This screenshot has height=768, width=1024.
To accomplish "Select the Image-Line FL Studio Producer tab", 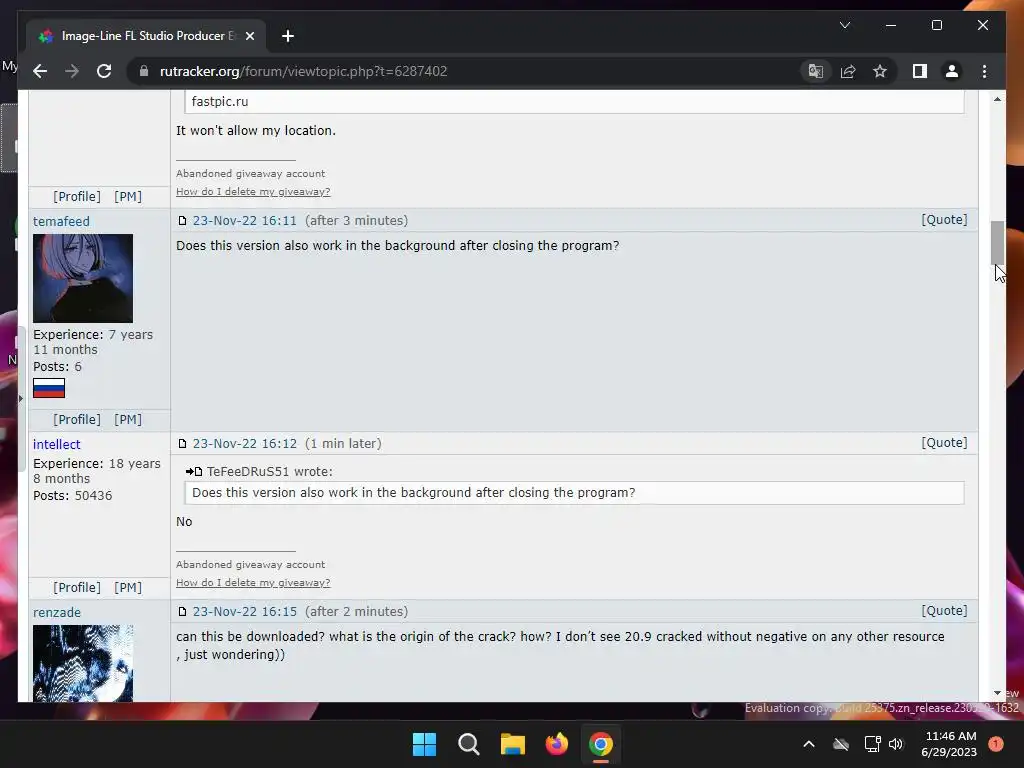I will click(x=146, y=36).
